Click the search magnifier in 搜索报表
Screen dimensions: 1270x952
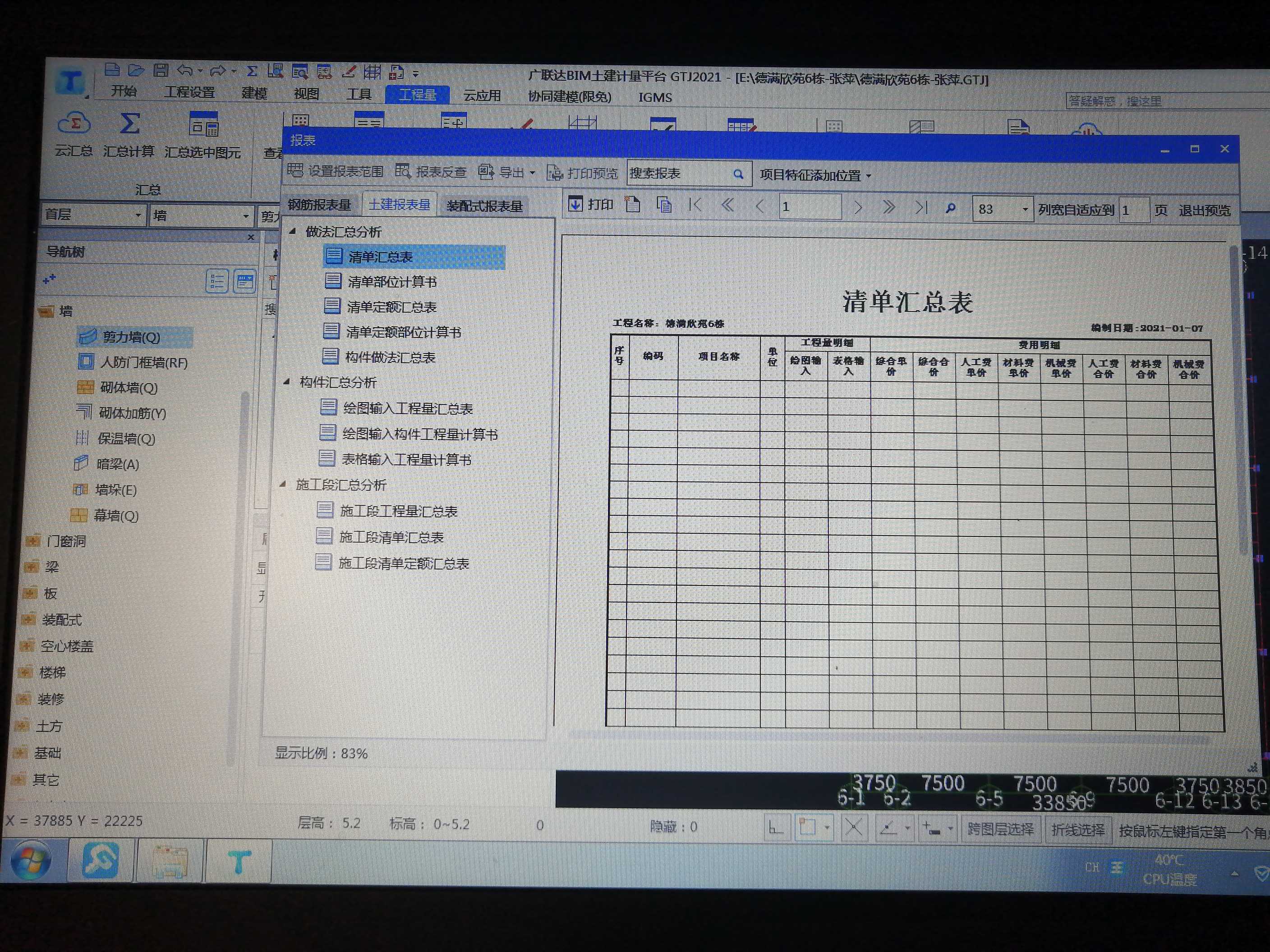click(738, 174)
